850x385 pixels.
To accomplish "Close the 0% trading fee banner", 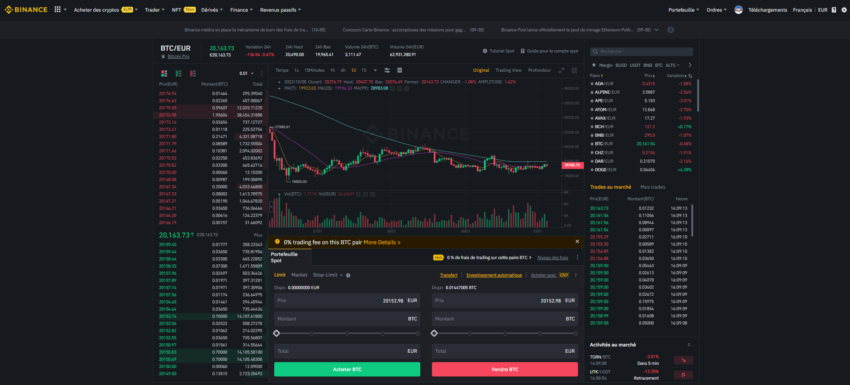I will (x=577, y=242).
